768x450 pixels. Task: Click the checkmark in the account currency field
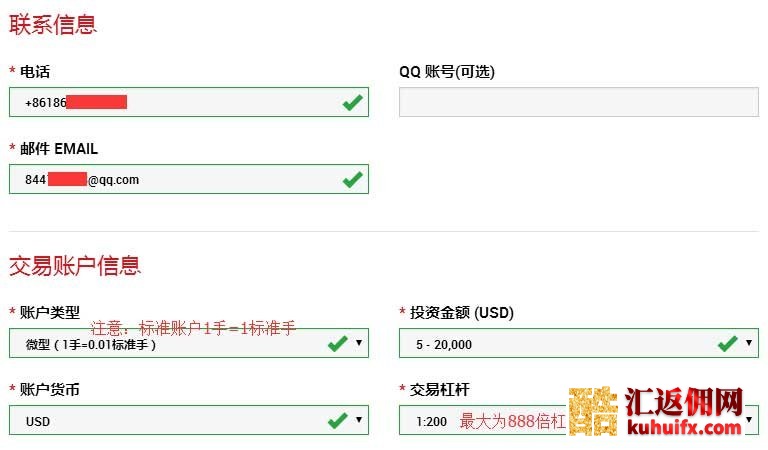click(x=337, y=421)
